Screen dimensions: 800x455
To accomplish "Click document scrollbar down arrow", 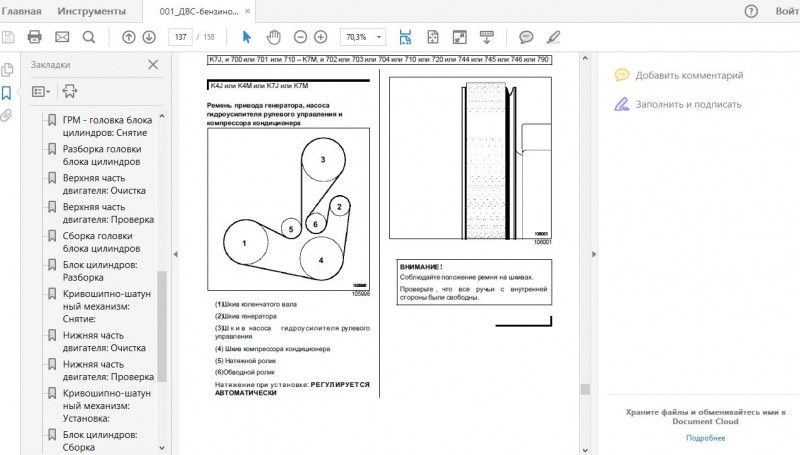I will tap(585, 450).
